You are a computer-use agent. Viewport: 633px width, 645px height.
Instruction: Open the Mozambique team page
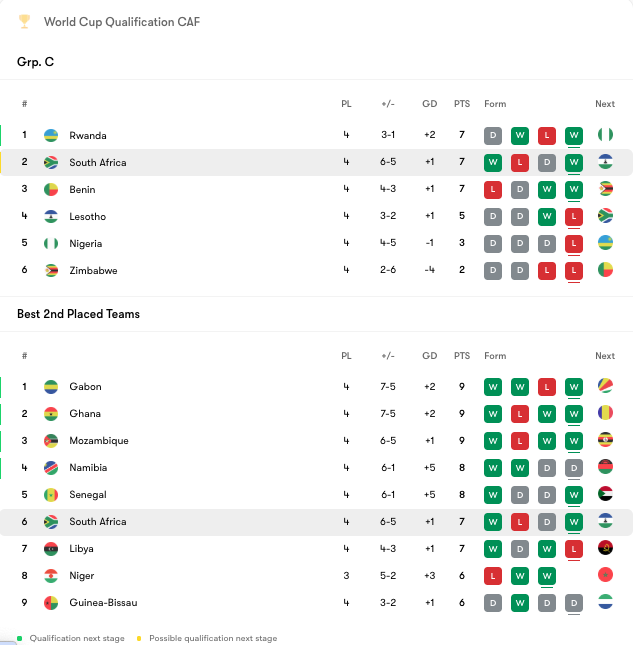(98, 441)
